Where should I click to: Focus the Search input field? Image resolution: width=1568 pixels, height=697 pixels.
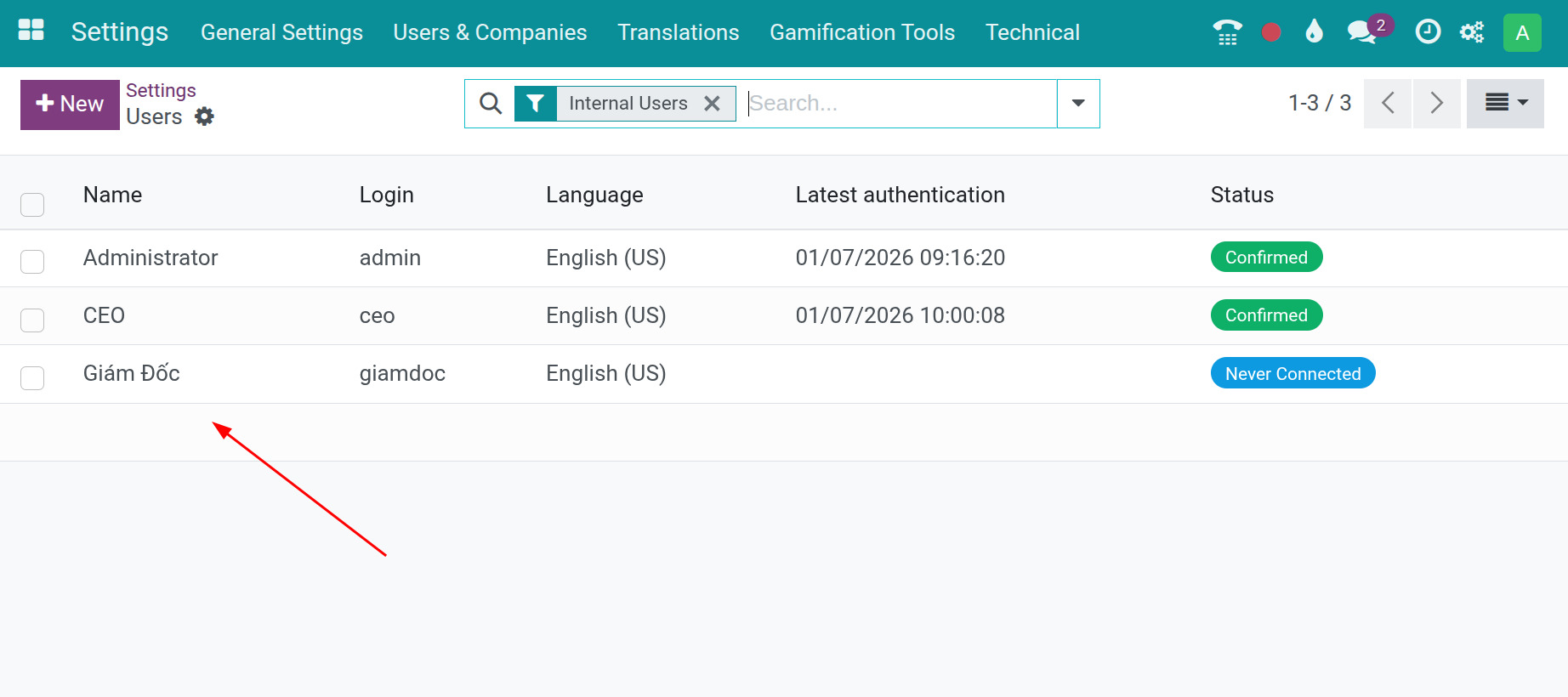pos(900,104)
